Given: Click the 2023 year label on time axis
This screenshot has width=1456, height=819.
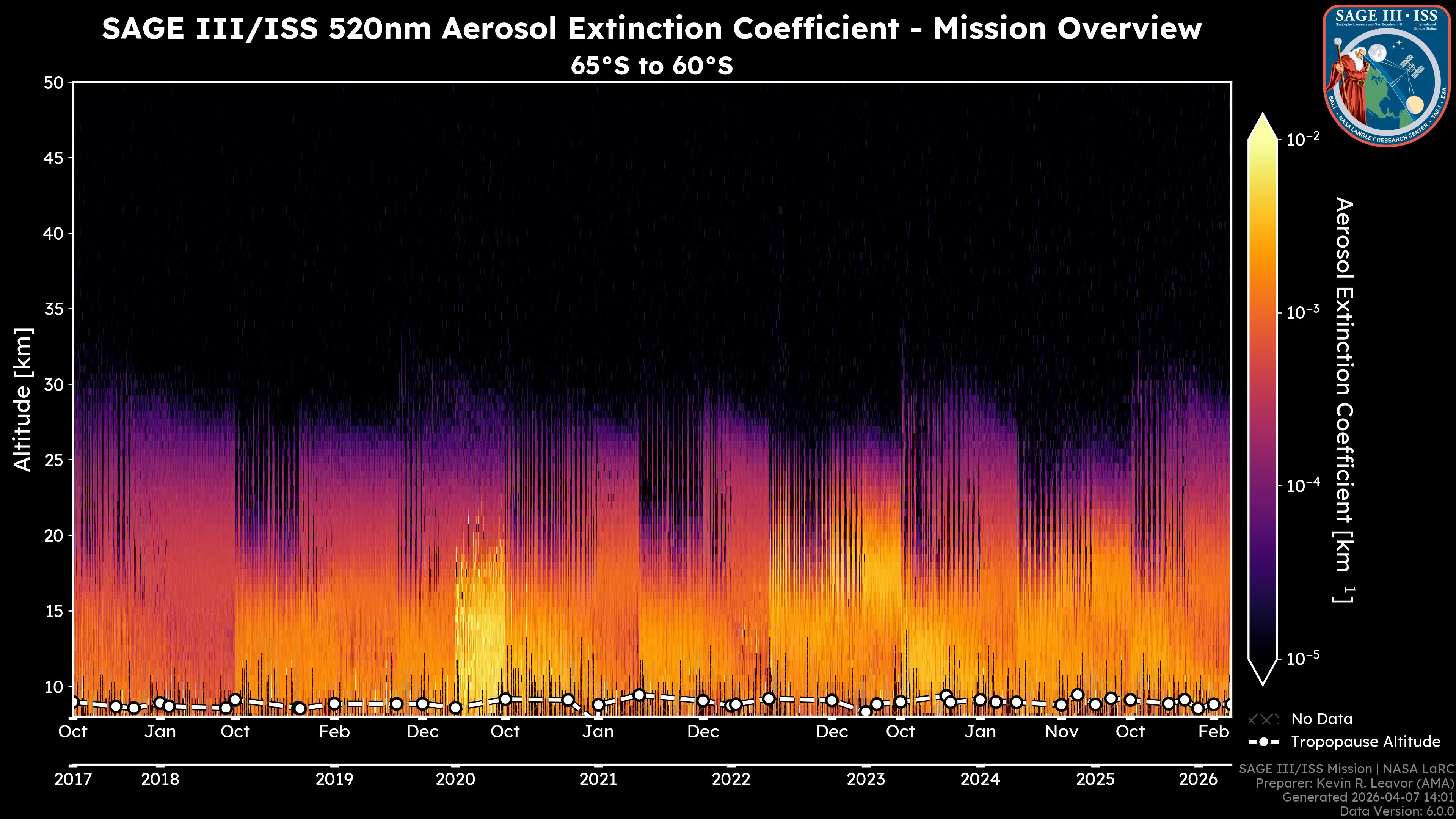Looking at the screenshot, I should [865, 780].
